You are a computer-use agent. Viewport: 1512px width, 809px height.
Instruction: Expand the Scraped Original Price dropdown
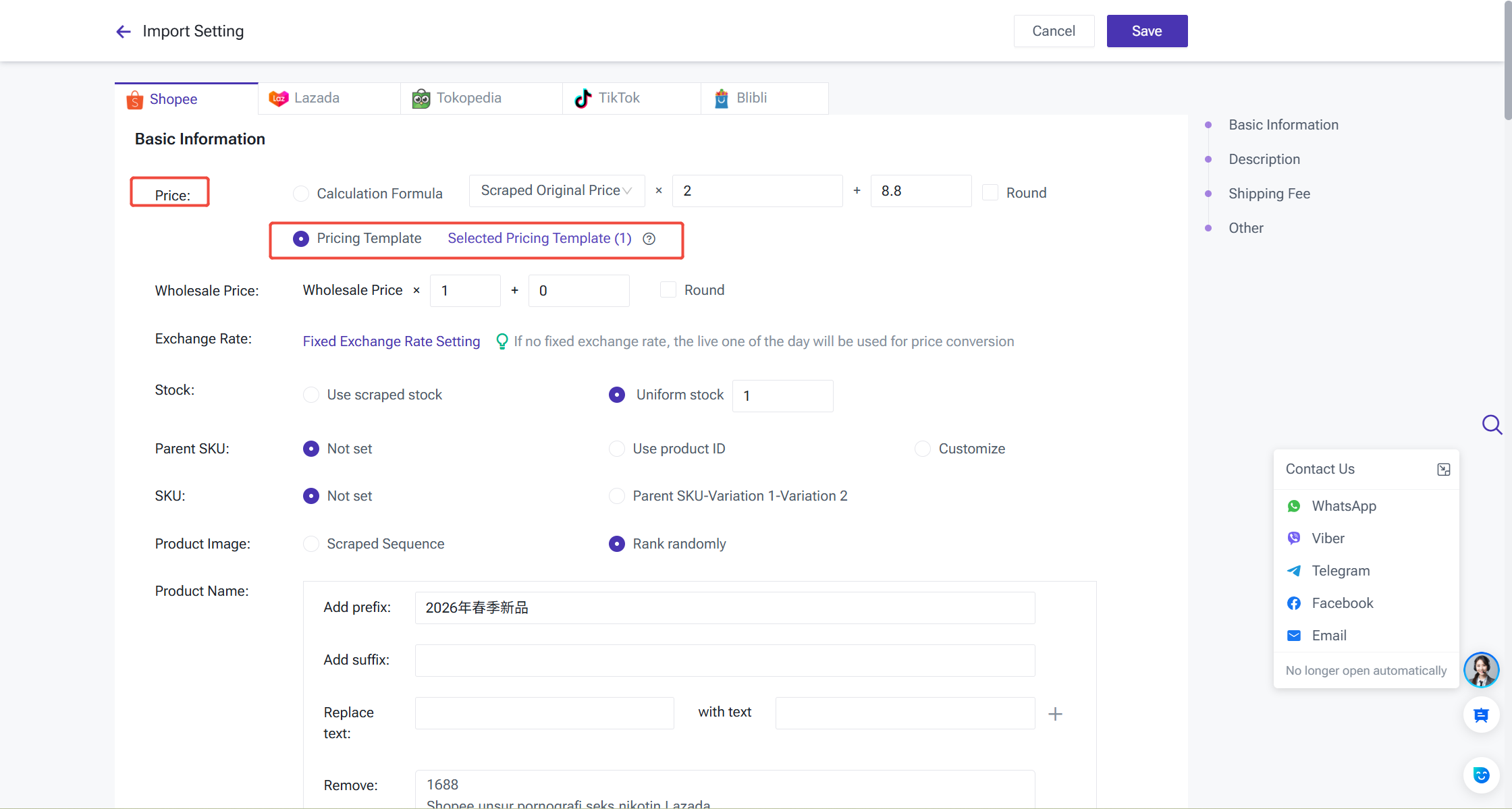556,191
